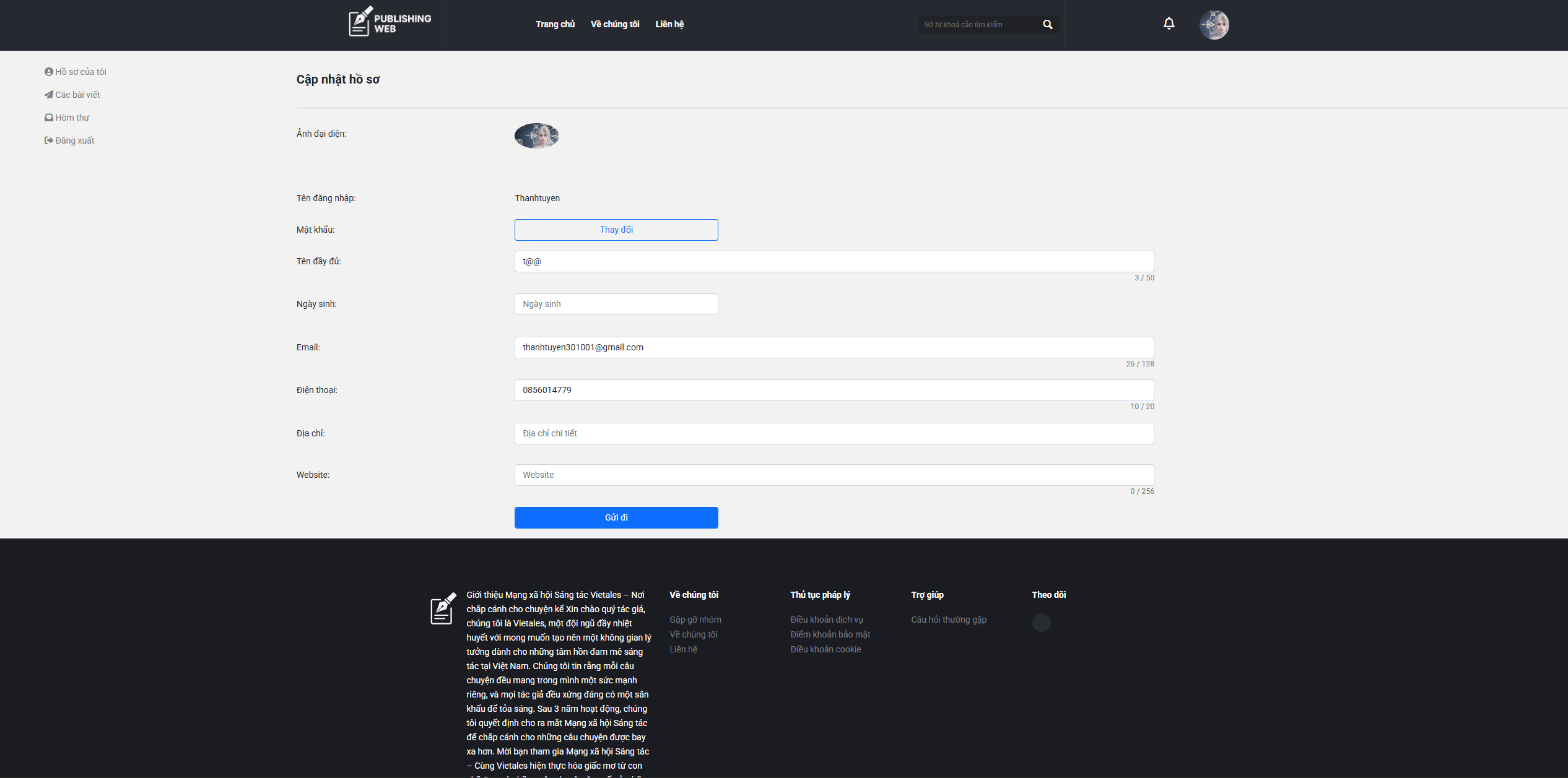
Task: Go to Các bài viết in sidebar
Action: (72, 95)
